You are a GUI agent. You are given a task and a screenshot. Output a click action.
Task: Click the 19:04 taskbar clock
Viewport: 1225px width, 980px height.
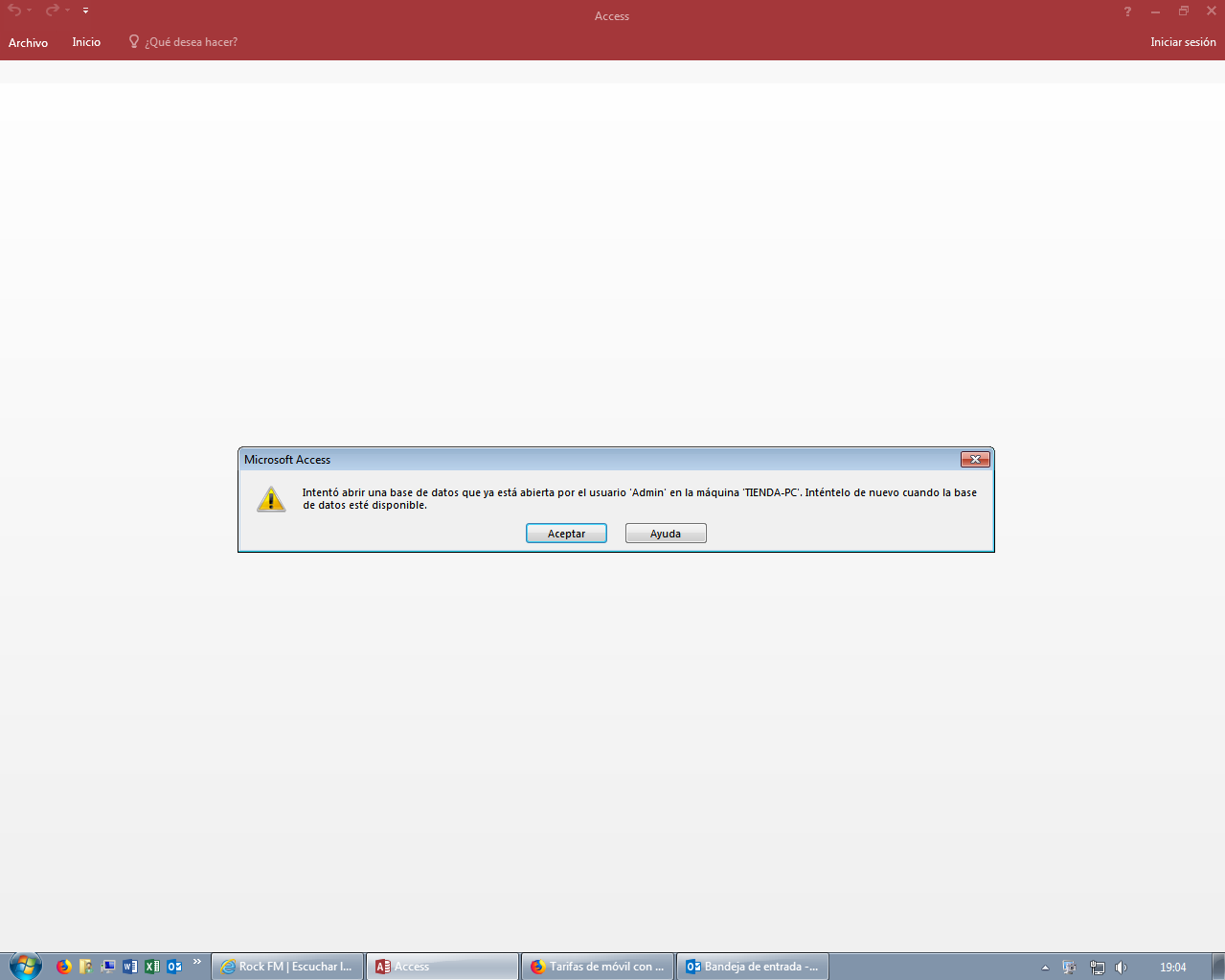[1172, 968]
